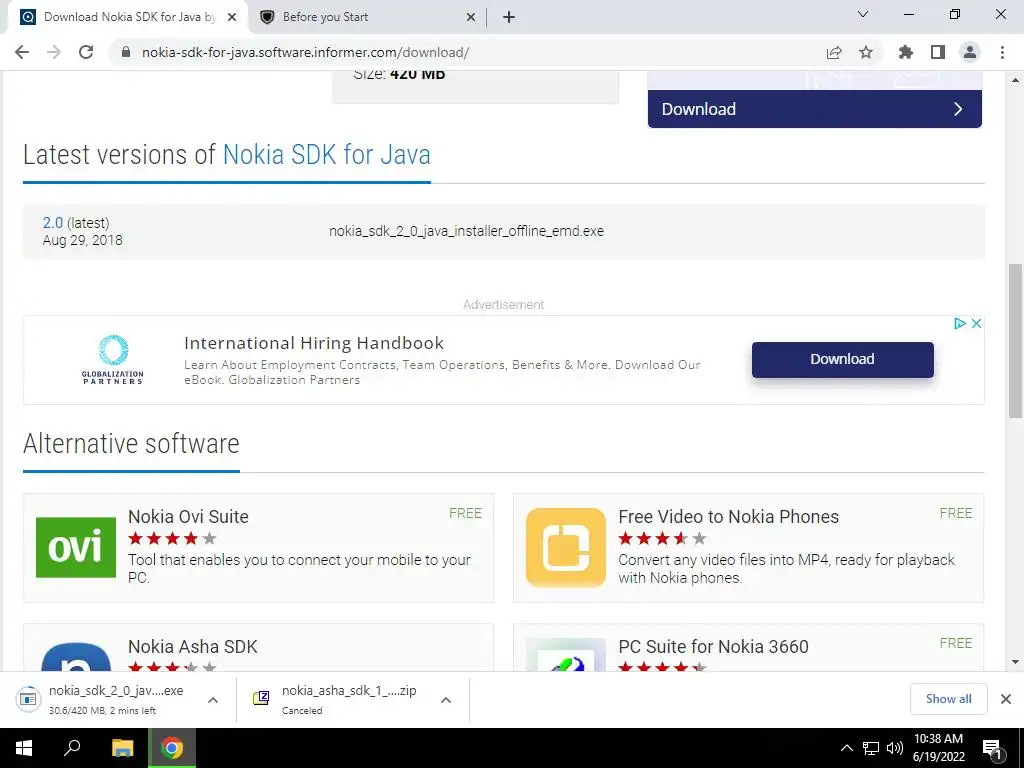Go back to the previous page
The image size is (1024, 768).
pyautogui.click(x=22, y=52)
